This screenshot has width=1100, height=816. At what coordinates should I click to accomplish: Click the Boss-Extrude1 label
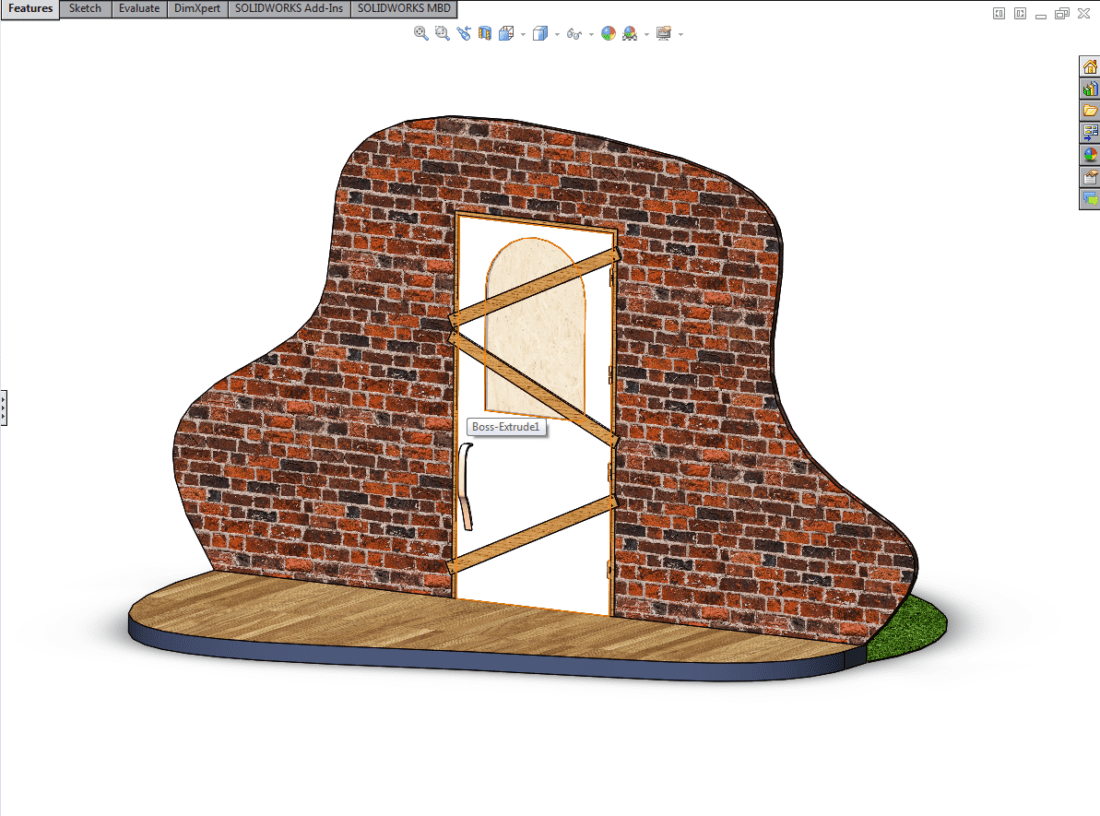(x=506, y=426)
